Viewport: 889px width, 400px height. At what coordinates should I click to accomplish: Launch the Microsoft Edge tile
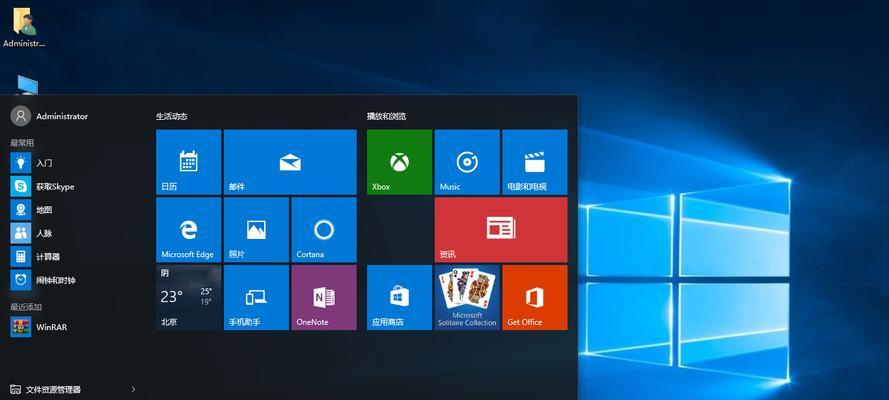(x=188, y=229)
